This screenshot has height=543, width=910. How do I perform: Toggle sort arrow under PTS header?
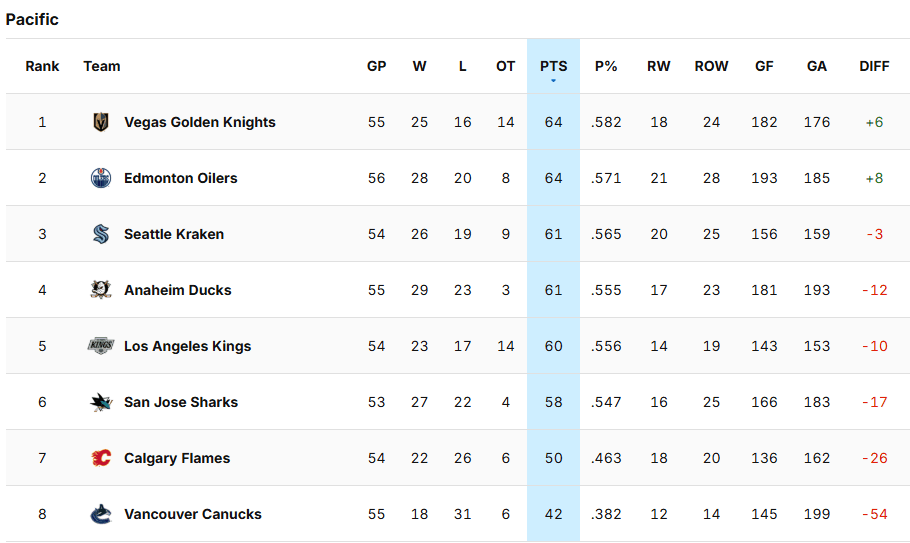(553, 80)
